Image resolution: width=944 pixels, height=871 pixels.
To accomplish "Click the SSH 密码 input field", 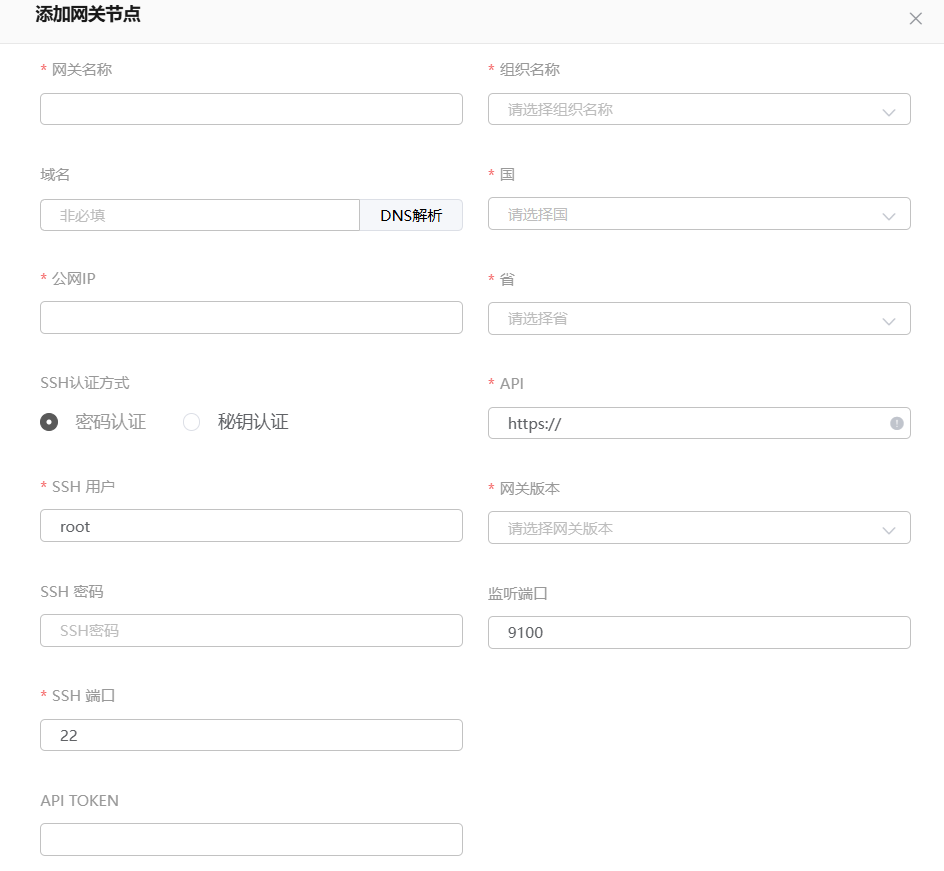I will coord(251,631).
